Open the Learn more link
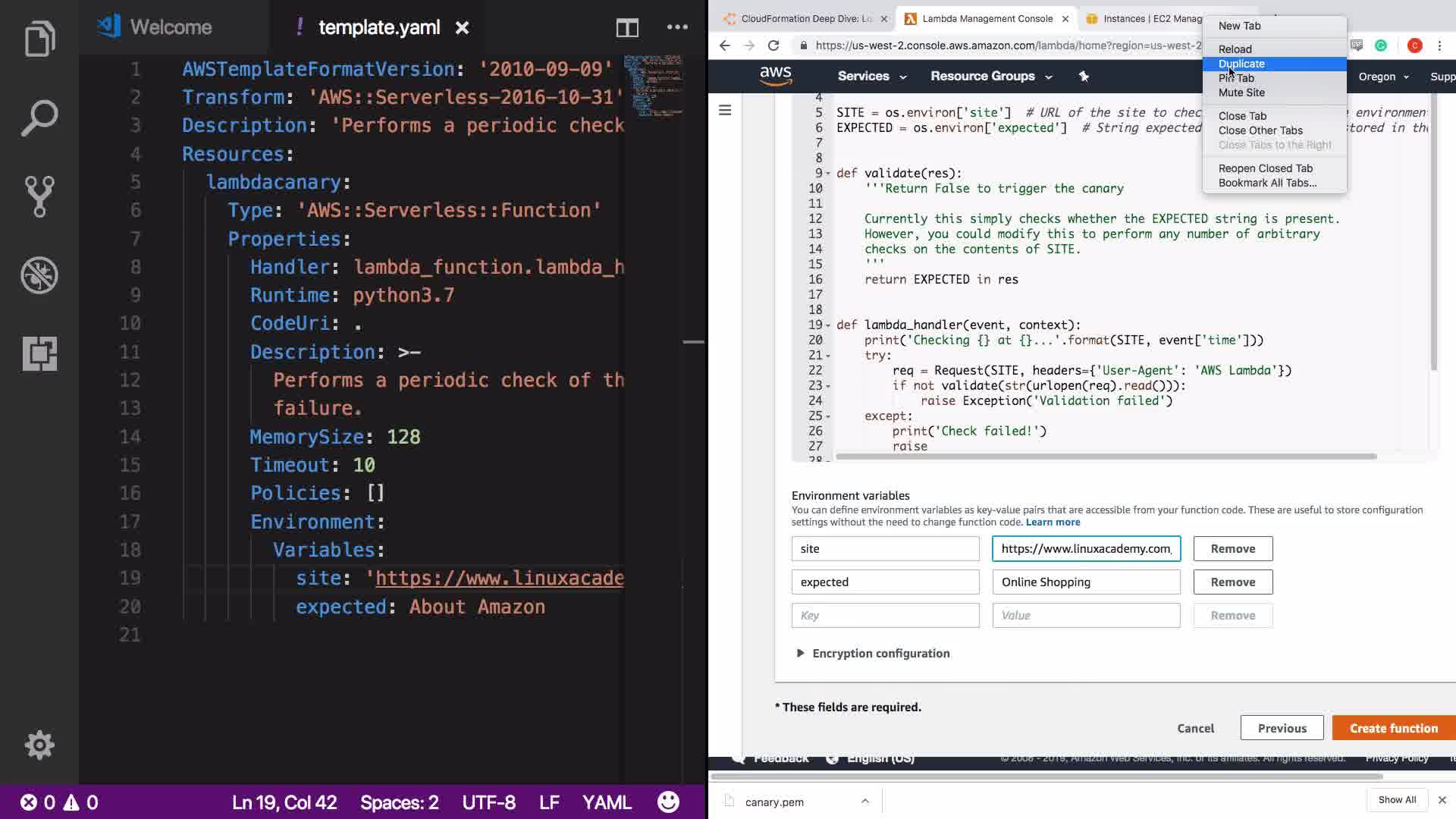Image resolution: width=1456 pixels, height=819 pixels. (x=1053, y=522)
